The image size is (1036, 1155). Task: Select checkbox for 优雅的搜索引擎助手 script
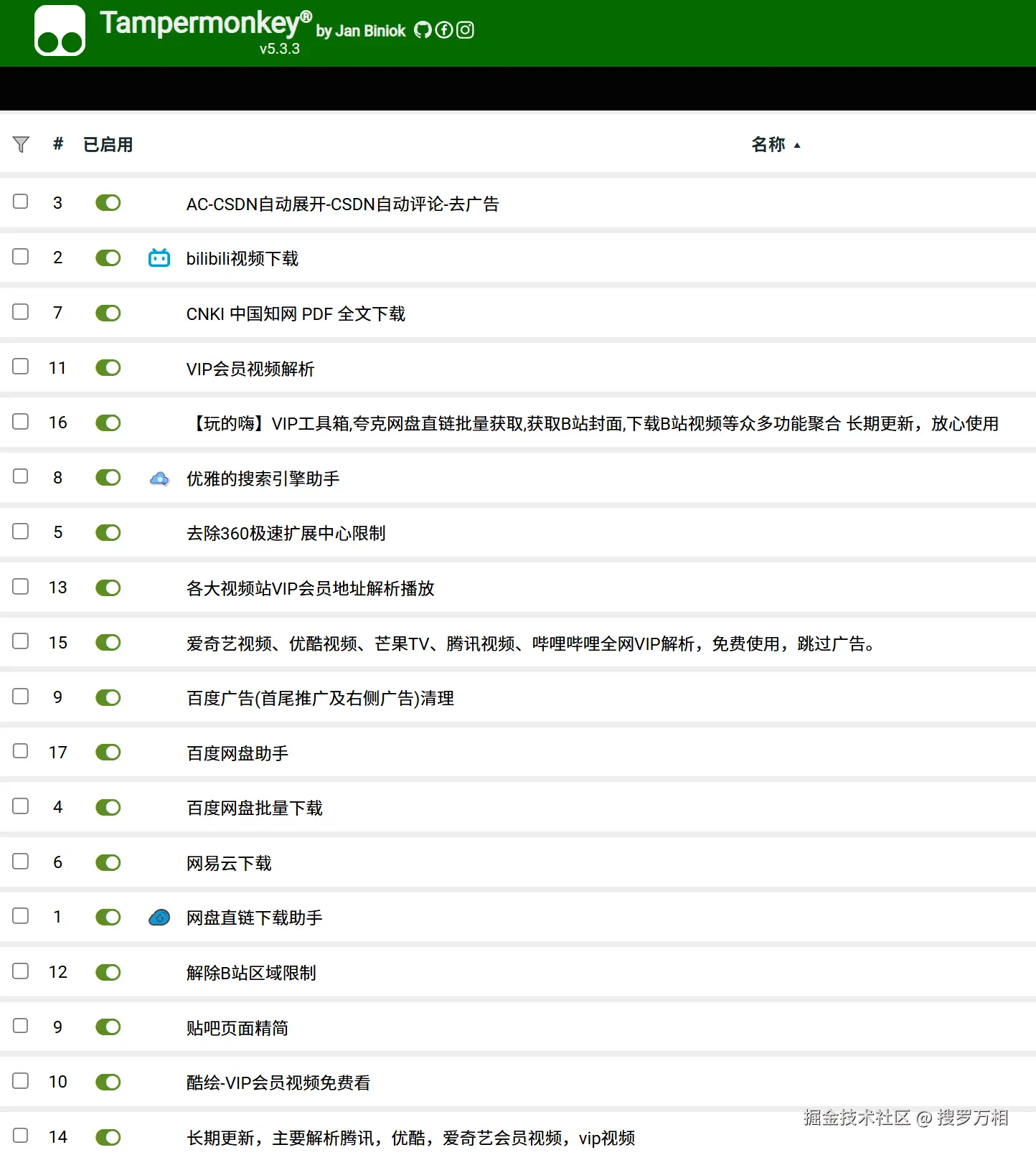[x=21, y=476]
